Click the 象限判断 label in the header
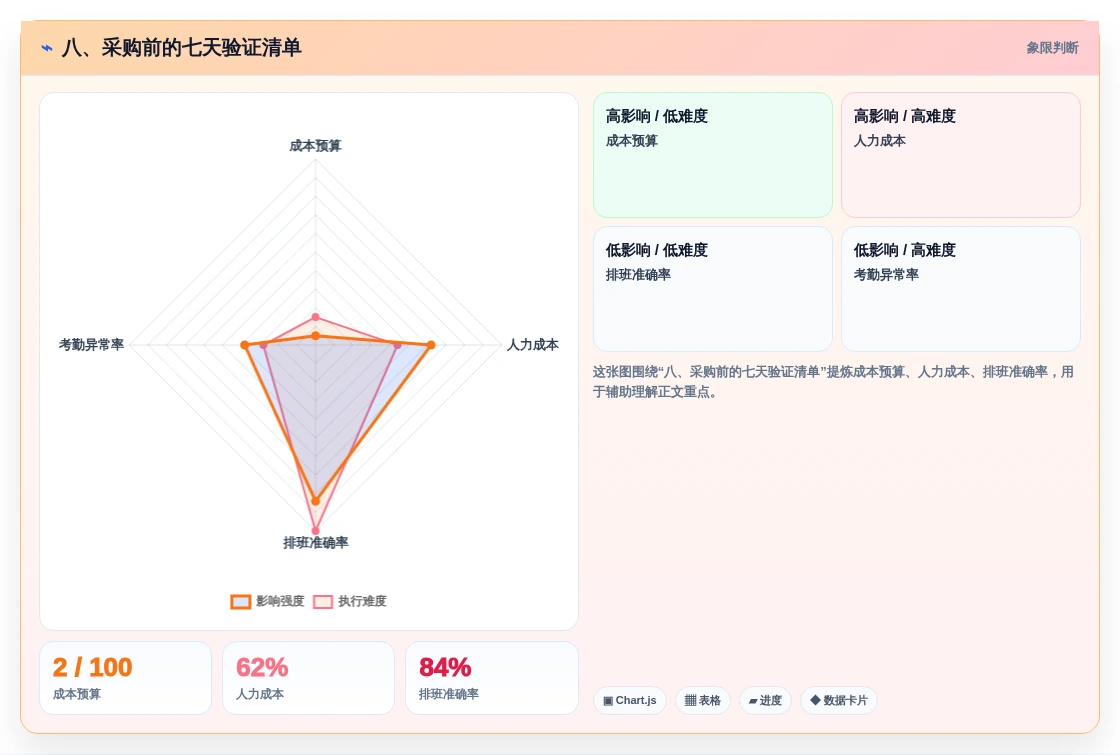 coord(1052,48)
